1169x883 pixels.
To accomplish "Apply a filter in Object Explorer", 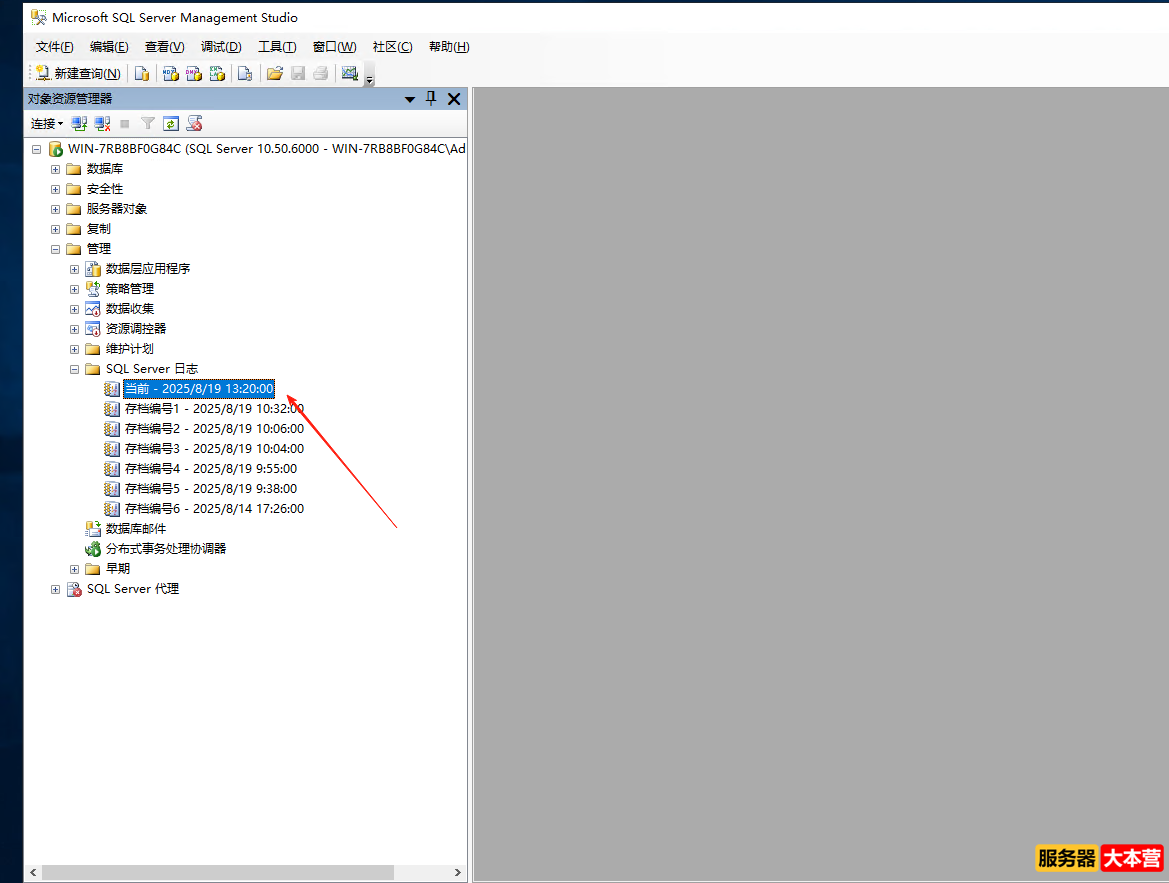I will click(147, 123).
